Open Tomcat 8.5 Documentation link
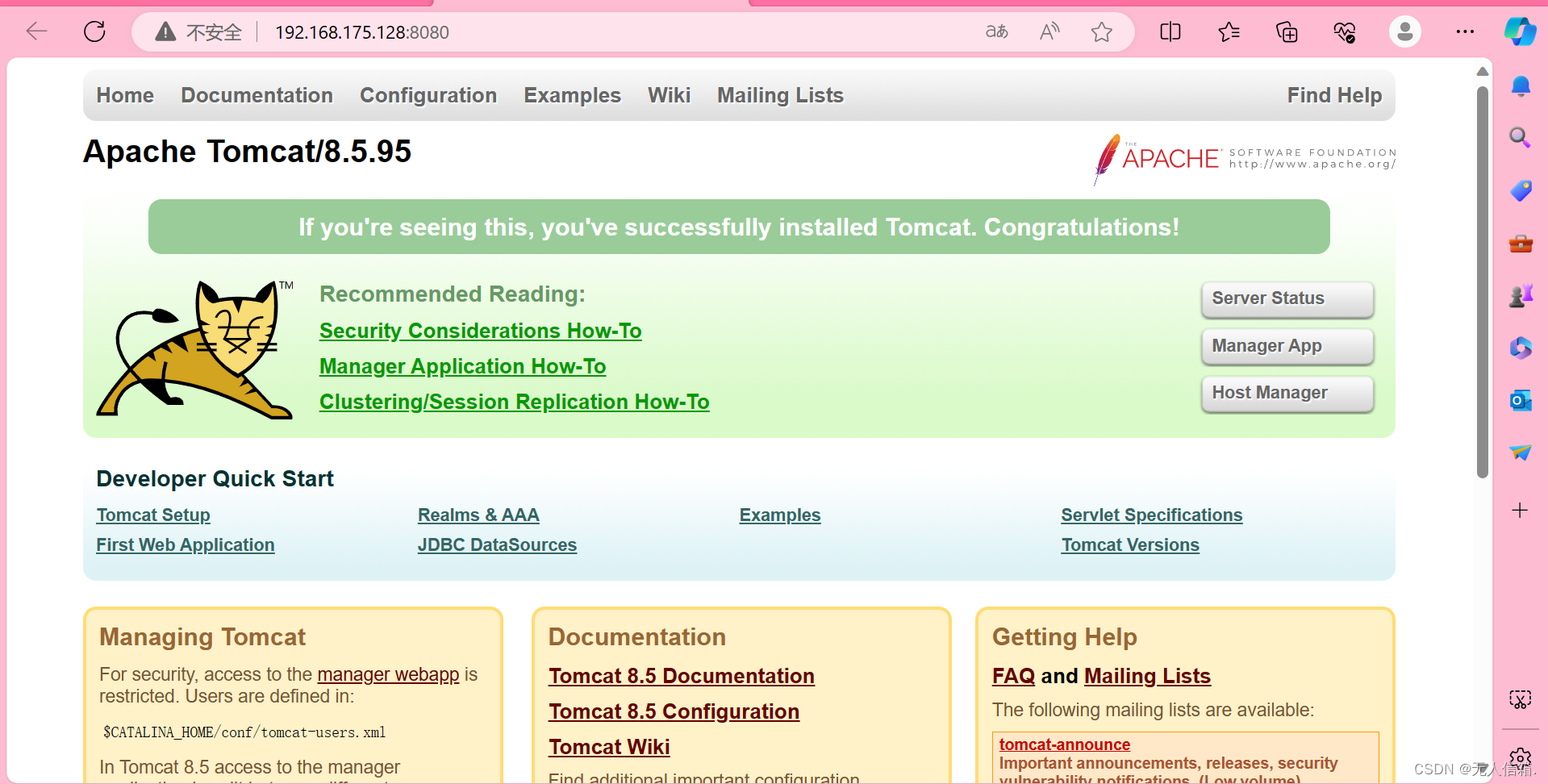 click(682, 676)
